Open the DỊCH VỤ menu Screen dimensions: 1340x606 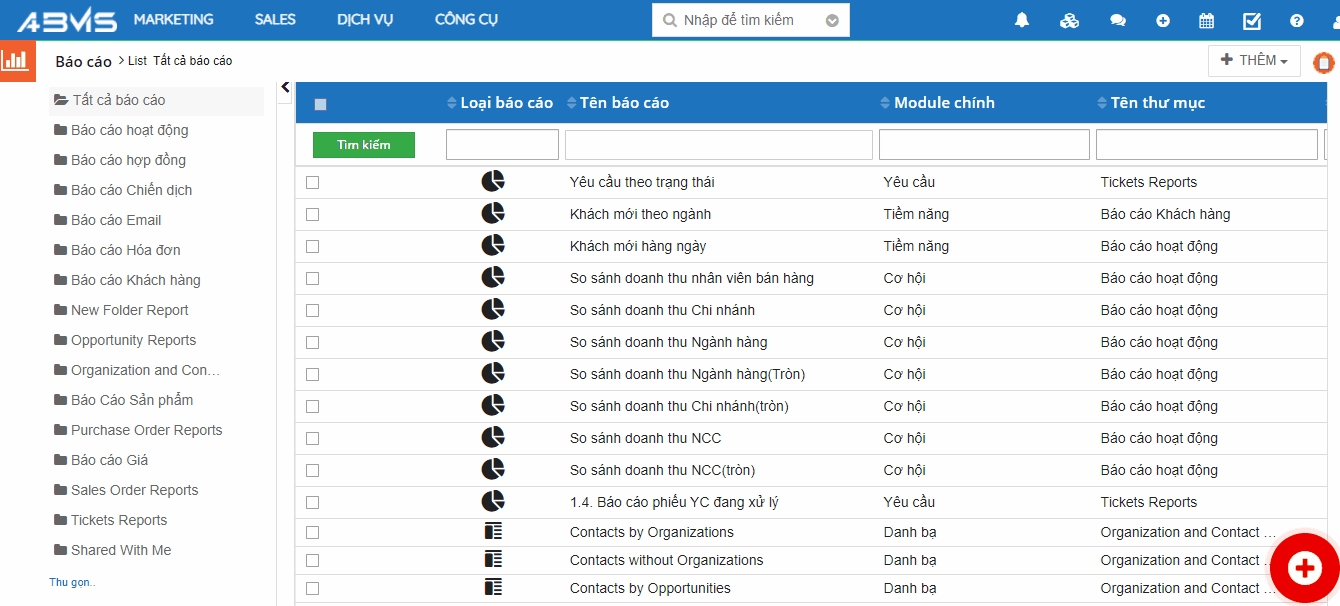point(365,20)
